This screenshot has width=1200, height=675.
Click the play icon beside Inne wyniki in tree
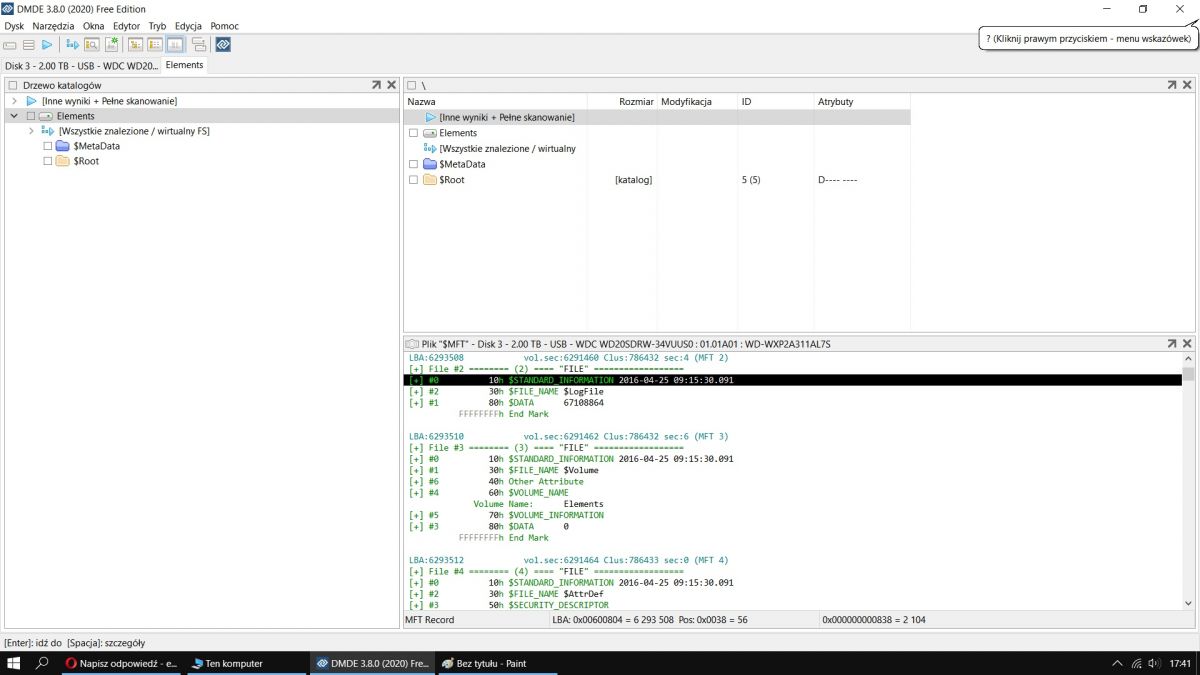(x=31, y=101)
